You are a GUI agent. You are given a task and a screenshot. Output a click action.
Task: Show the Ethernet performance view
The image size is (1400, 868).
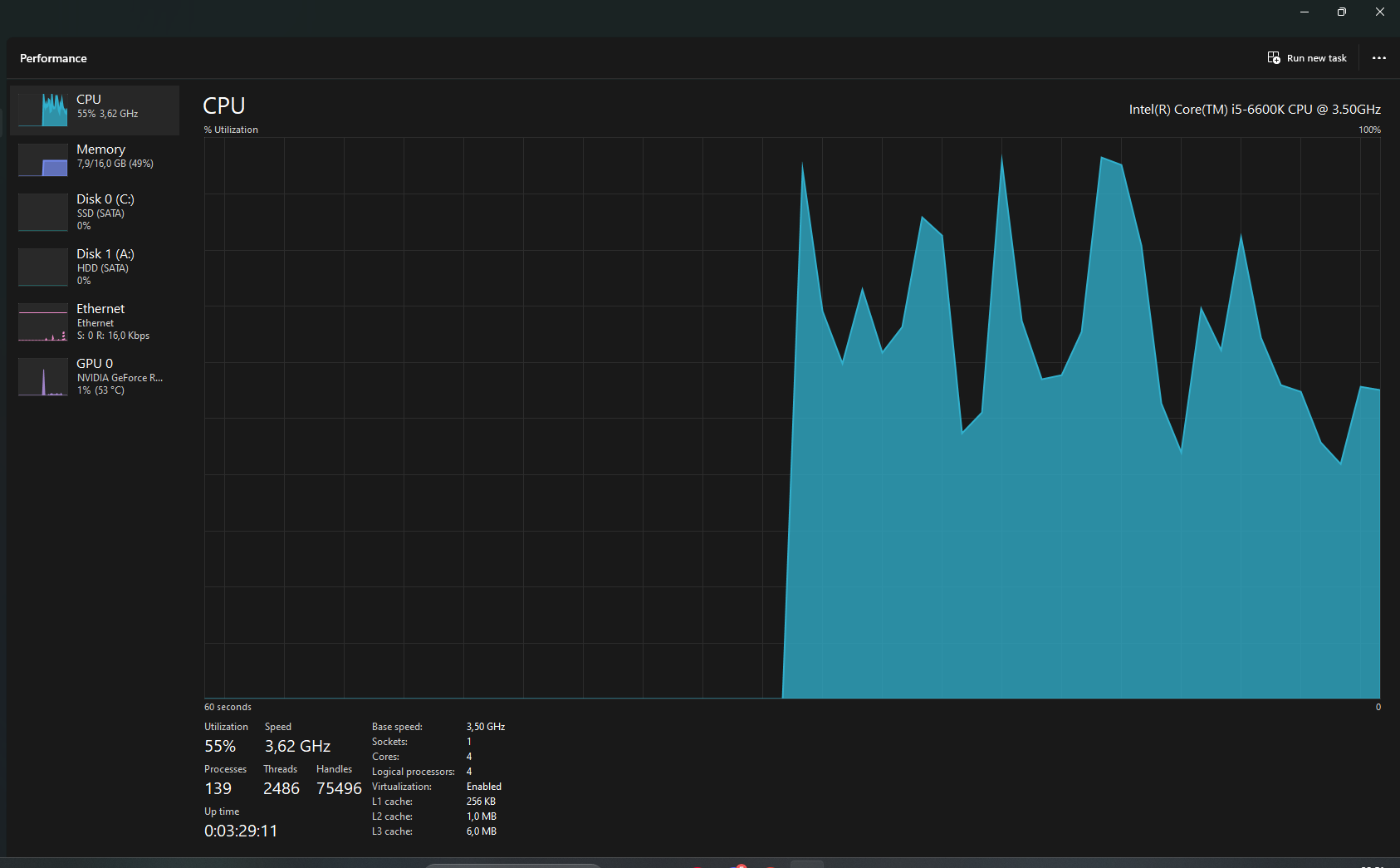point(95,321)
